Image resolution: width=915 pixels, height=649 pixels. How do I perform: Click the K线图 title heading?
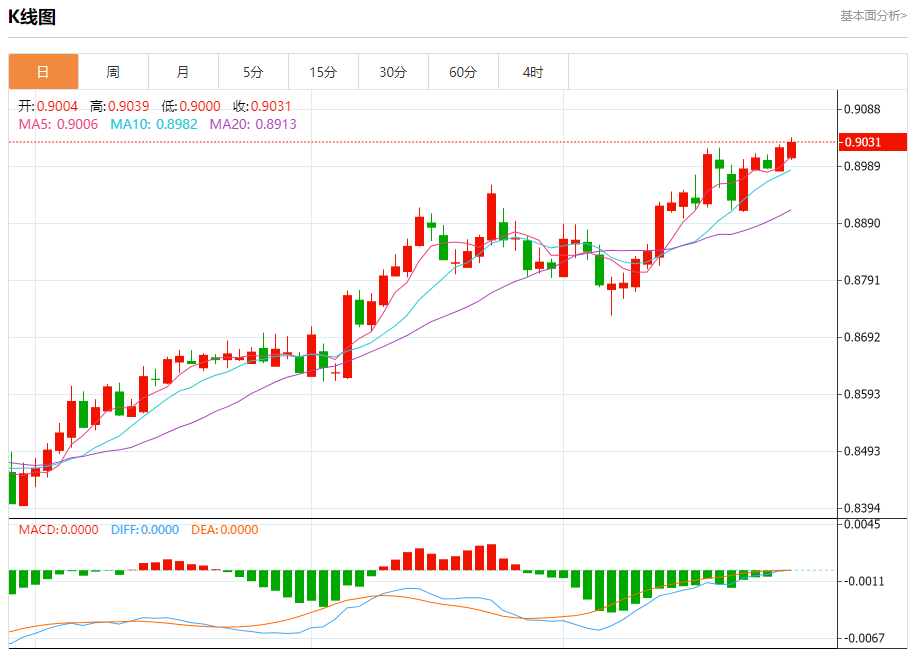point(32,17)
